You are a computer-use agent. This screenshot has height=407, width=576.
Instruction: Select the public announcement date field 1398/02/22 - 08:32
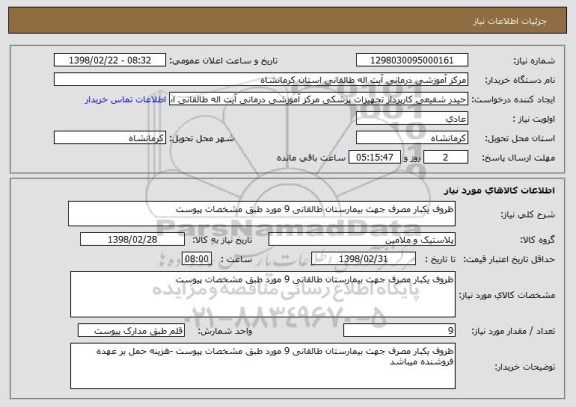(x=110, y=60)
